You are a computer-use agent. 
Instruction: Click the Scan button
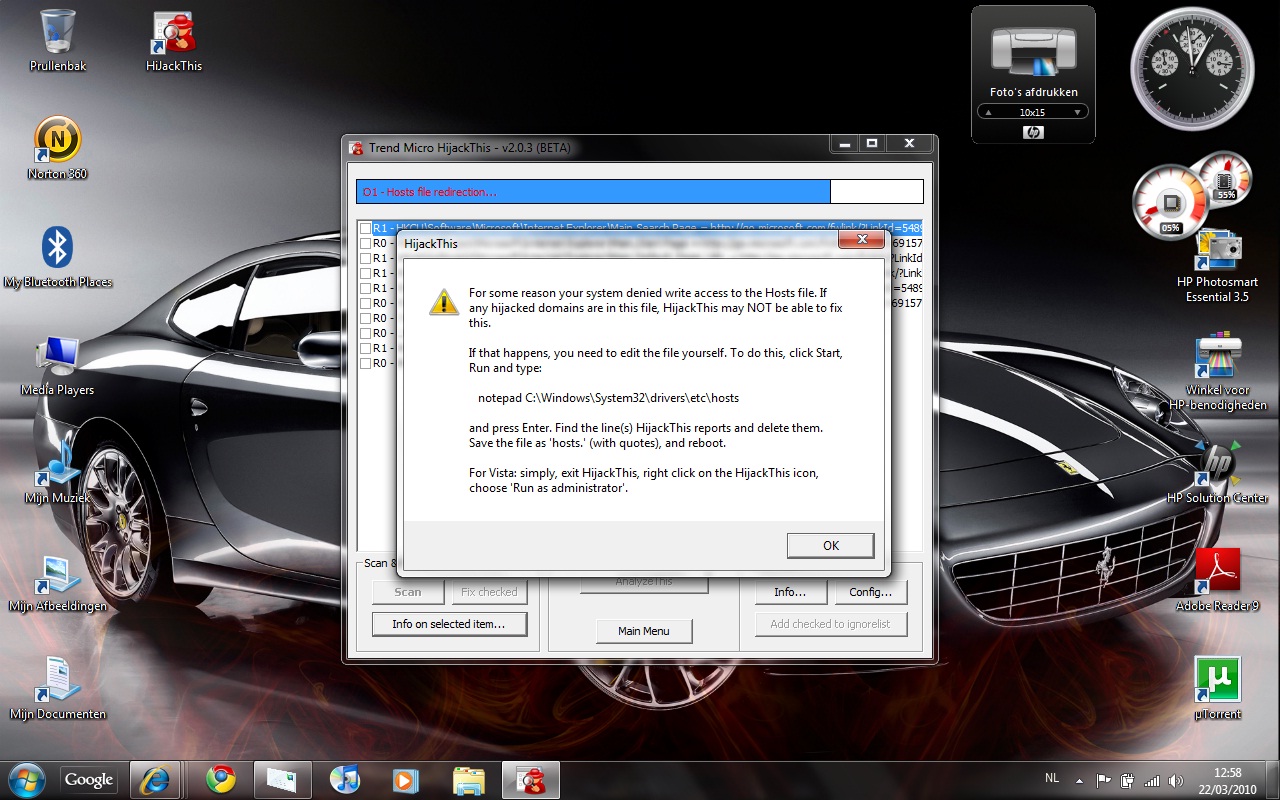pos(408,592)
